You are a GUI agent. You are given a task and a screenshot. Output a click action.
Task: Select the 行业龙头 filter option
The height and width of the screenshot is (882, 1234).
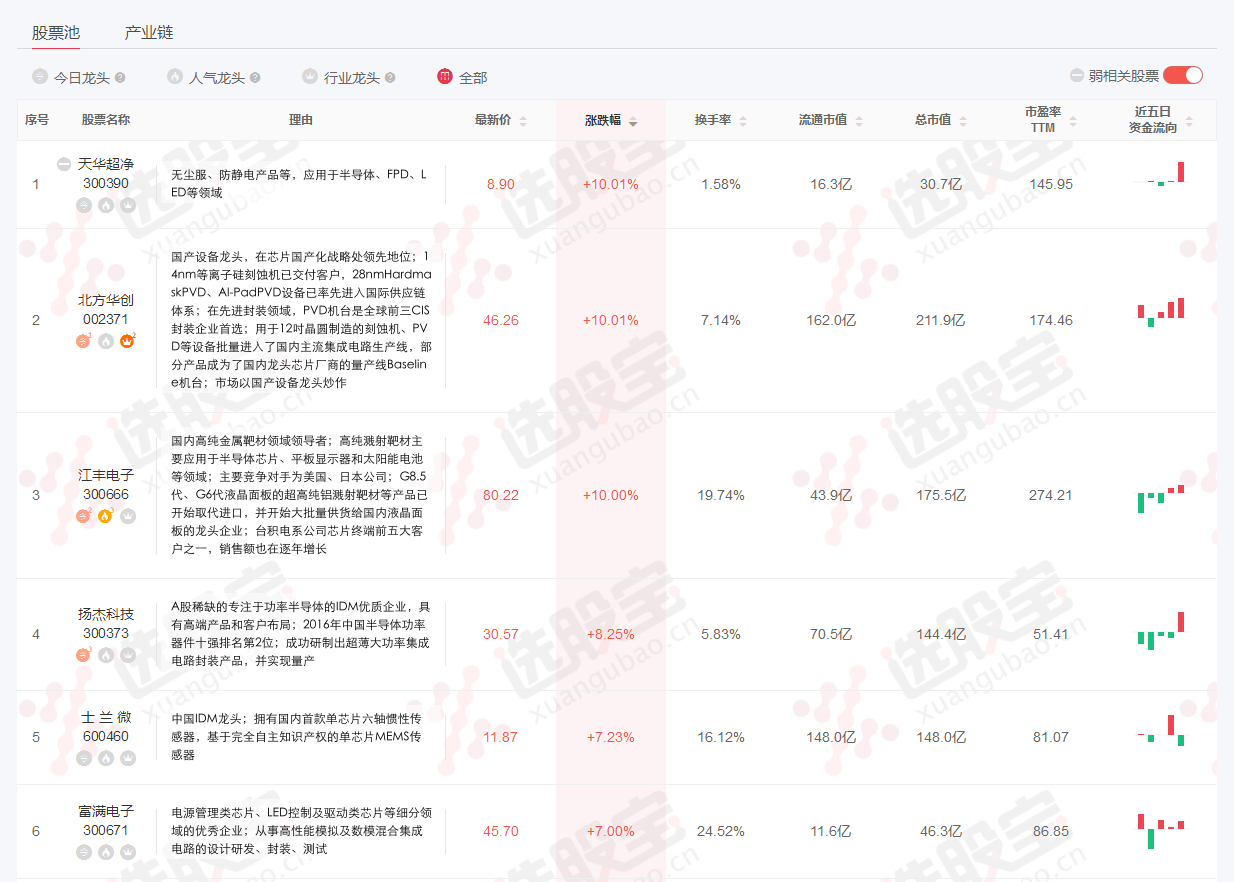pyautogui.click(x=352, y=77)
